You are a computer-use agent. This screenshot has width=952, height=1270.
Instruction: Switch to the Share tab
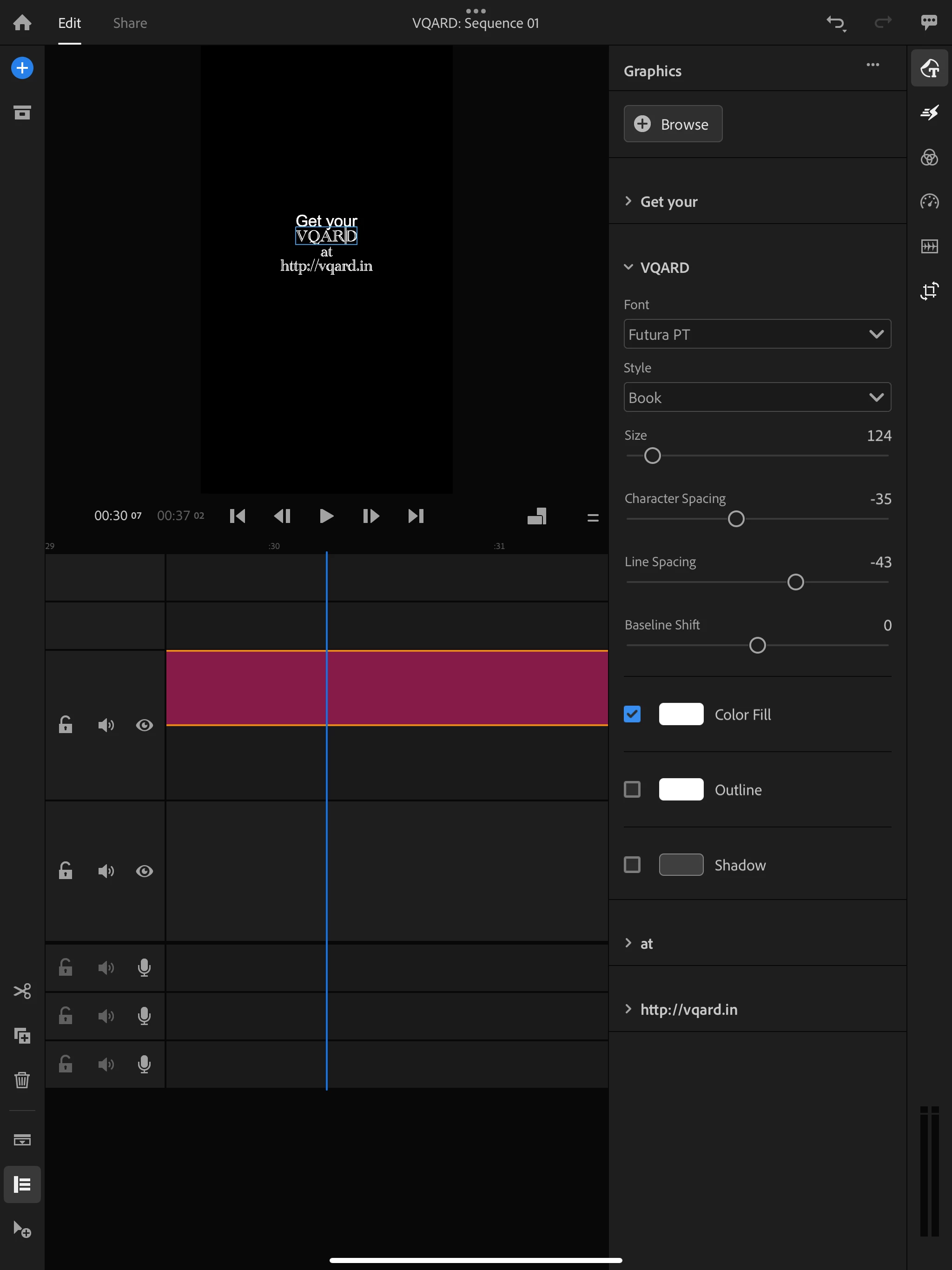[130, 23]
